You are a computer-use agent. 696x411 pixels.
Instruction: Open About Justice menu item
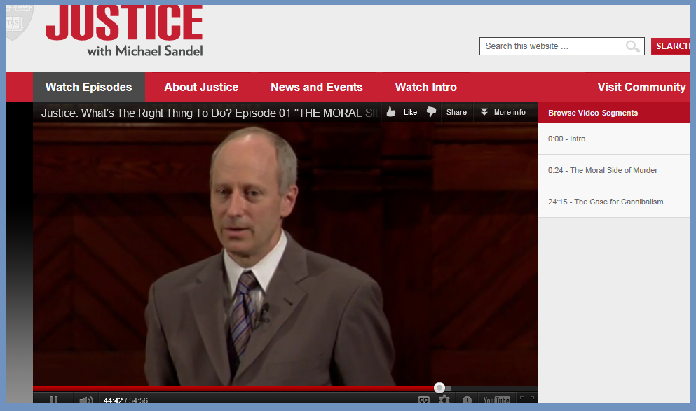(x=201, y=87)
